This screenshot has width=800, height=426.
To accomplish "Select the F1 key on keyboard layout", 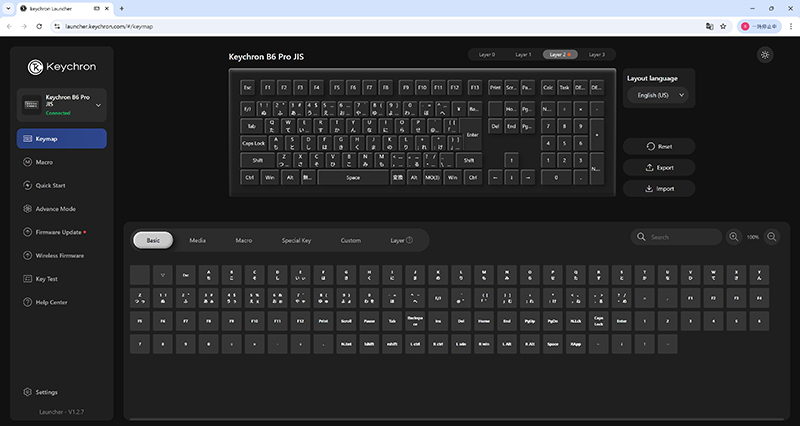I will tap(267, 87).
